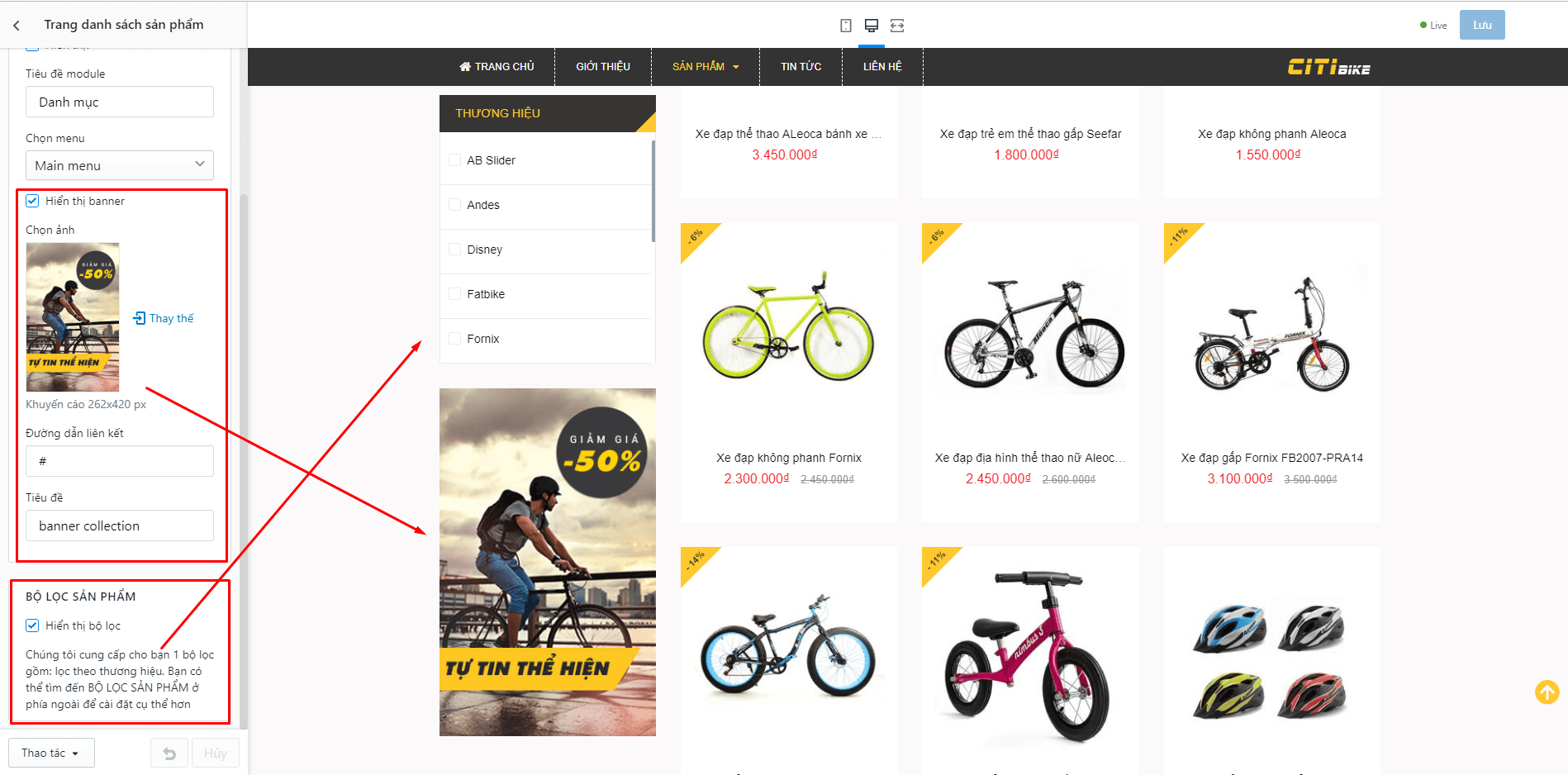This screenshot has height=775, width=1568.
Task: Click the home icon next to TRANG CHỦ
Action: click(x=465, y=67)
